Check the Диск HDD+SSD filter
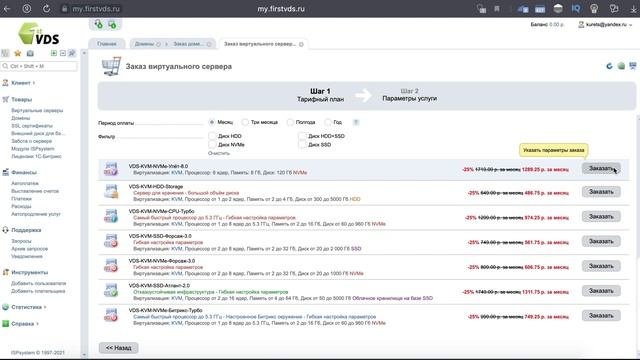This screenshot has height=360, width=640. (302, 136)
